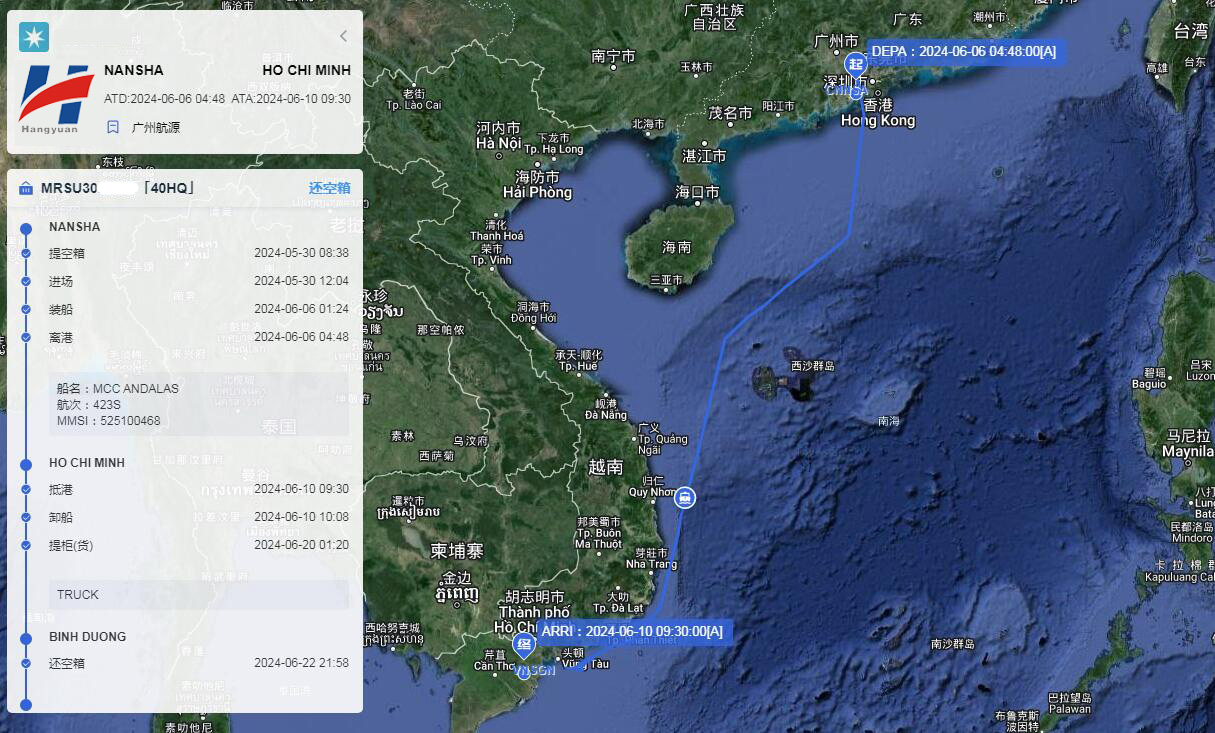Image resolution: width=1215 pixels, height=733 pixels.
Task: Click the final 还空箱 checkmark under BINH DUONG
Action: click(x=27, y=663)
